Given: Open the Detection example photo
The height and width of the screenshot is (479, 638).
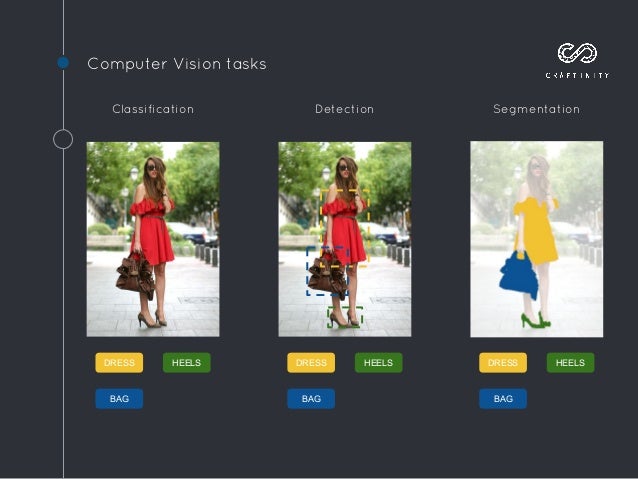Looking at the screenshot, I should click(x=345, y=239).
